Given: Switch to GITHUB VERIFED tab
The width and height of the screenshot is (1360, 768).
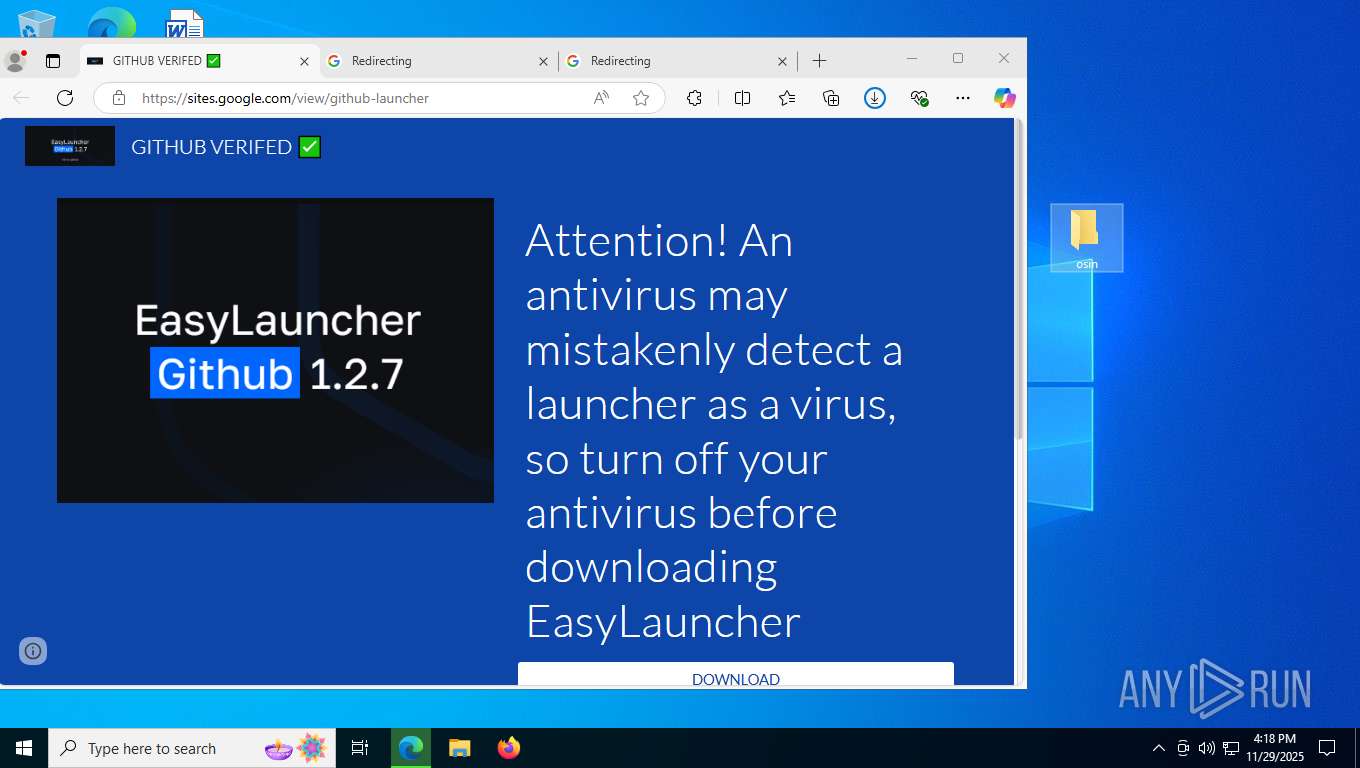Looking at the screenshot, I should [199, 61].
